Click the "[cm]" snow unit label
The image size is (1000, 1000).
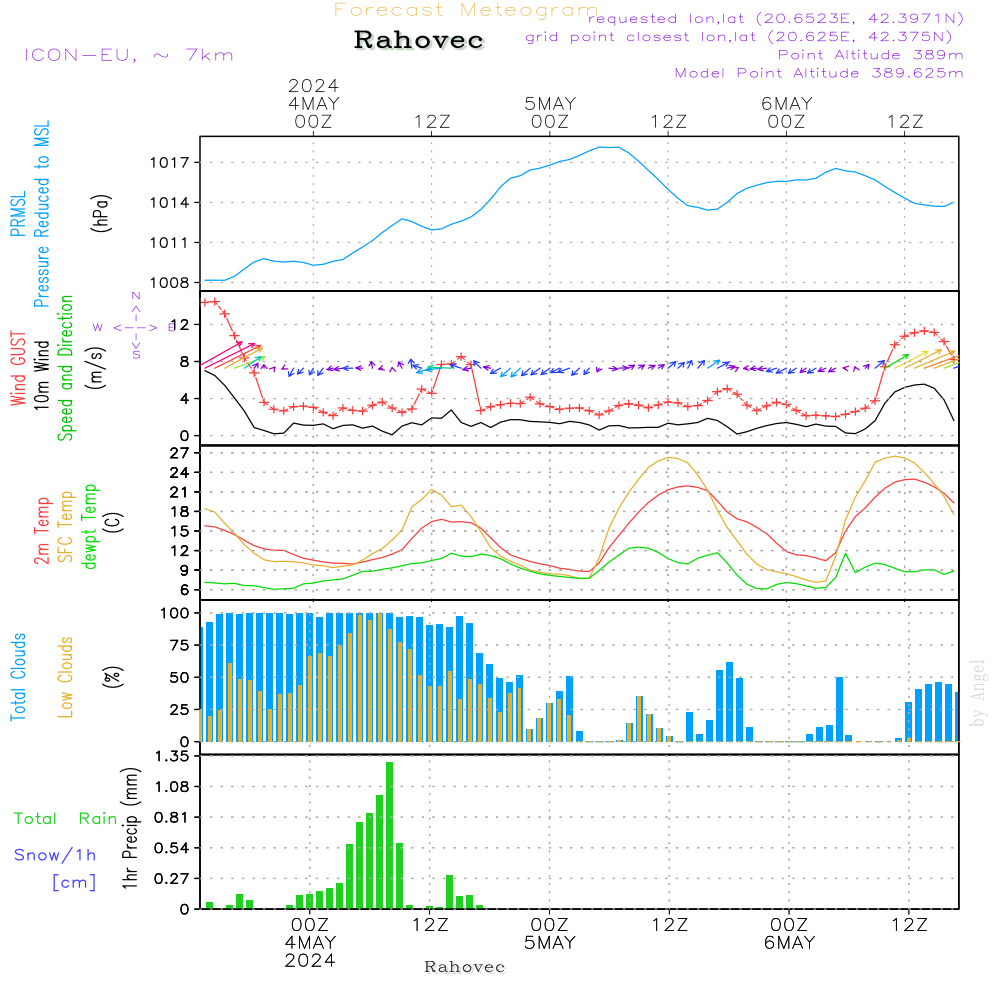coord(74,883)
